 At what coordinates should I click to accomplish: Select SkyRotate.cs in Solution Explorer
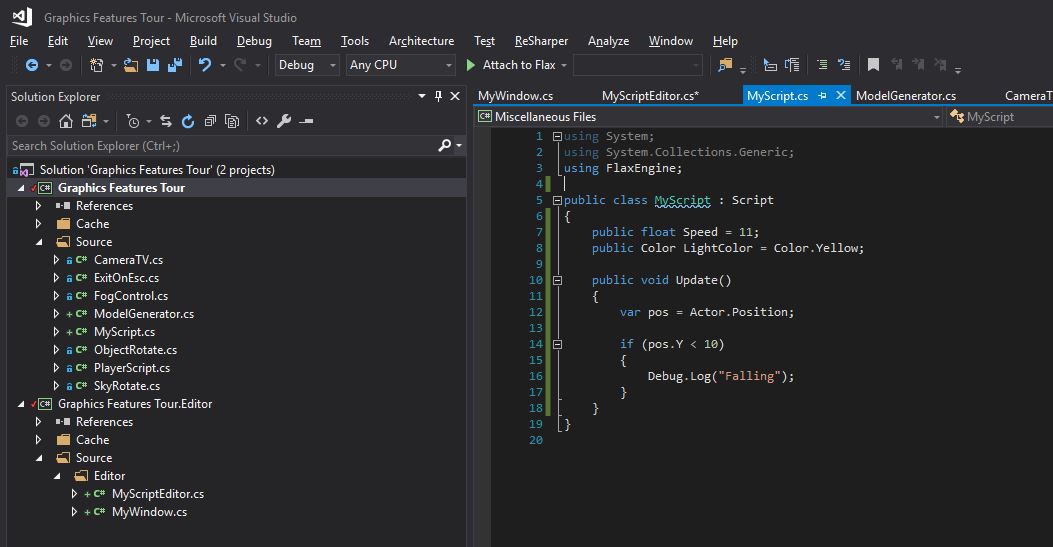127,386
